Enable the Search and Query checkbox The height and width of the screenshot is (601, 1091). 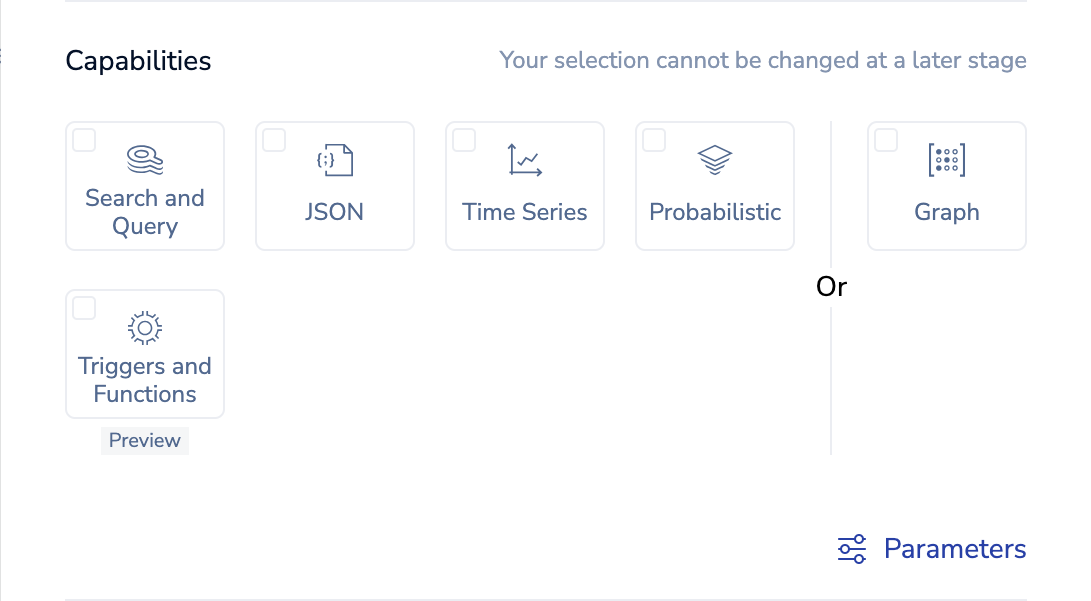point(85,141)
